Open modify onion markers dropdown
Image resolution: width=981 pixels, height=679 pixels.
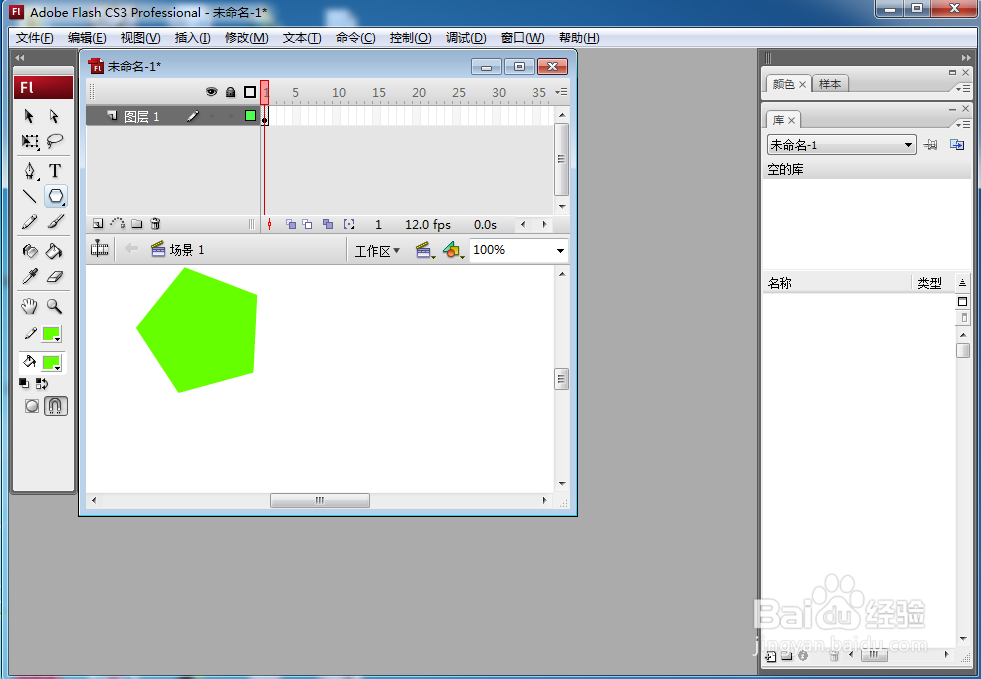(x=348, y=224)
